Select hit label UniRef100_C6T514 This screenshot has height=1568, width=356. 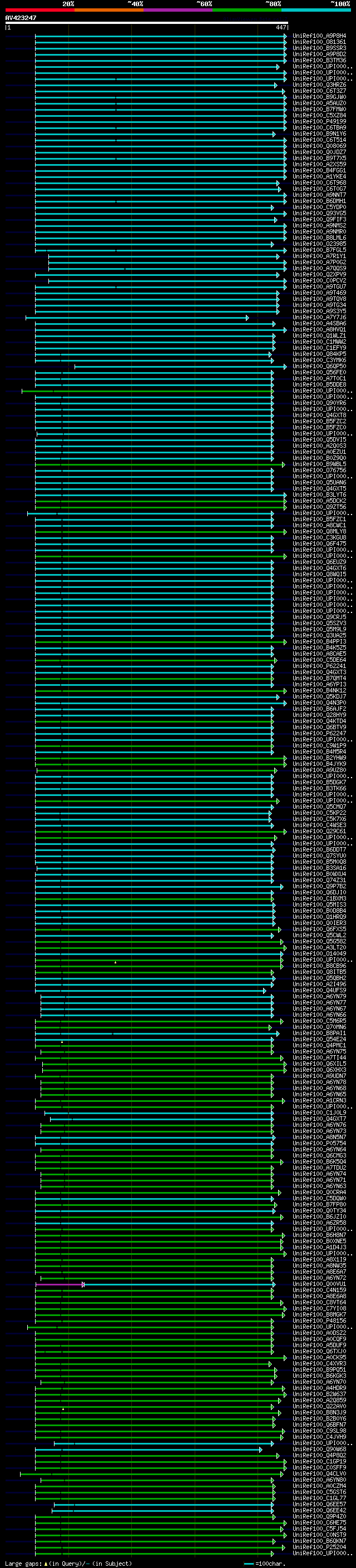coord(319,140)
